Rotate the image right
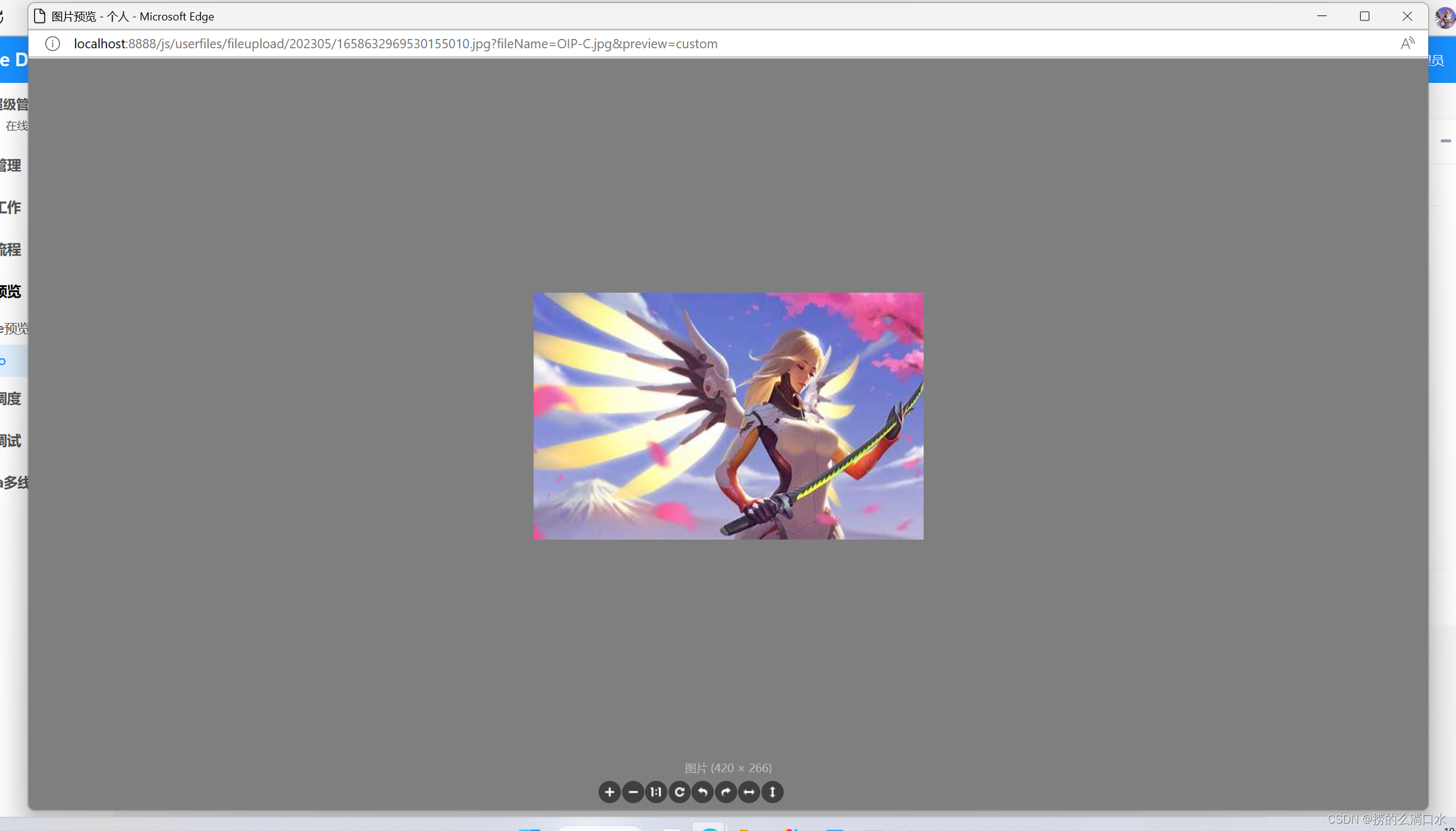 pos(726,791)
